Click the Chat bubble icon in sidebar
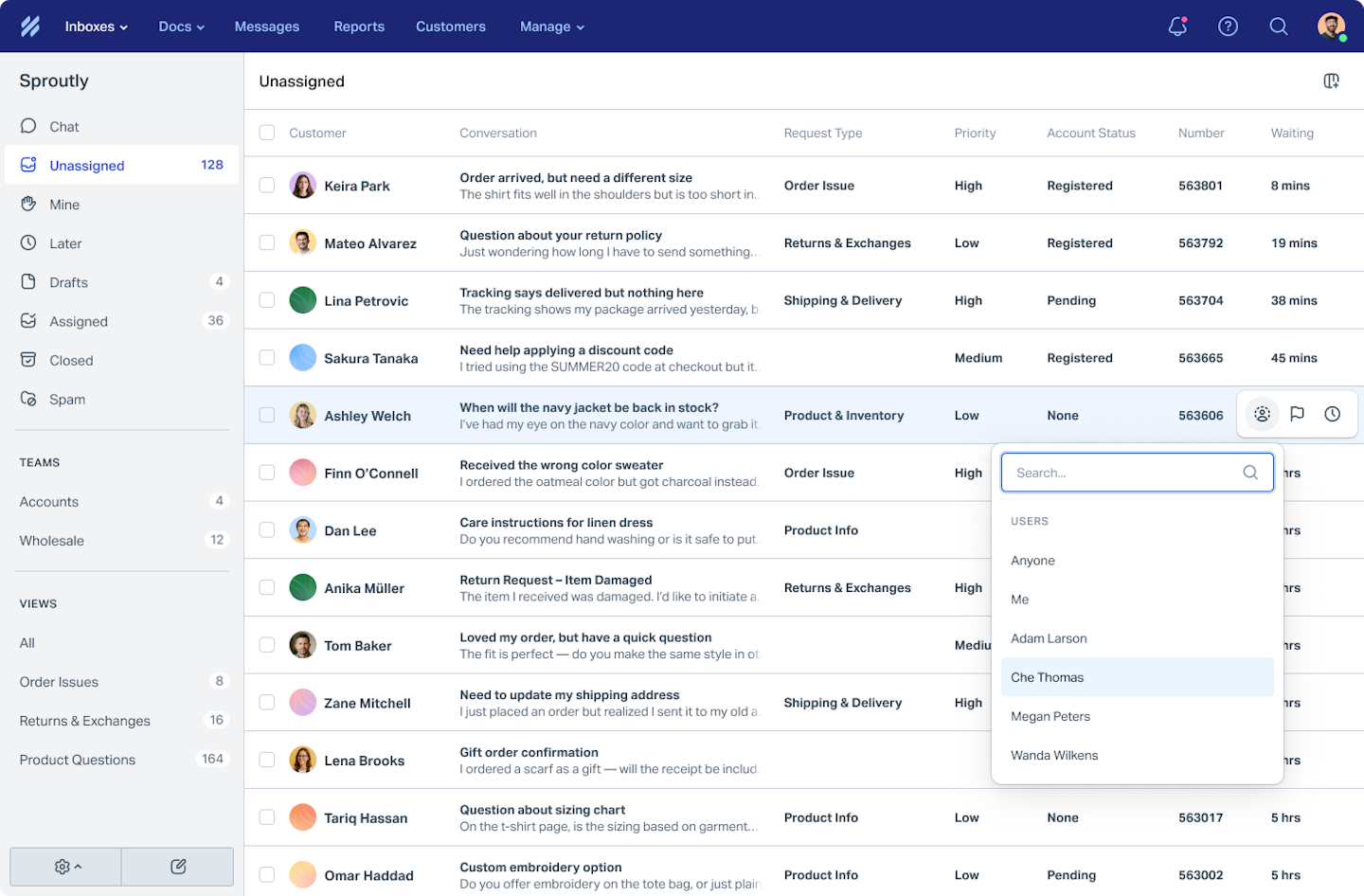The height and width of the screenshot is (896, 1364). click(28, 126)
